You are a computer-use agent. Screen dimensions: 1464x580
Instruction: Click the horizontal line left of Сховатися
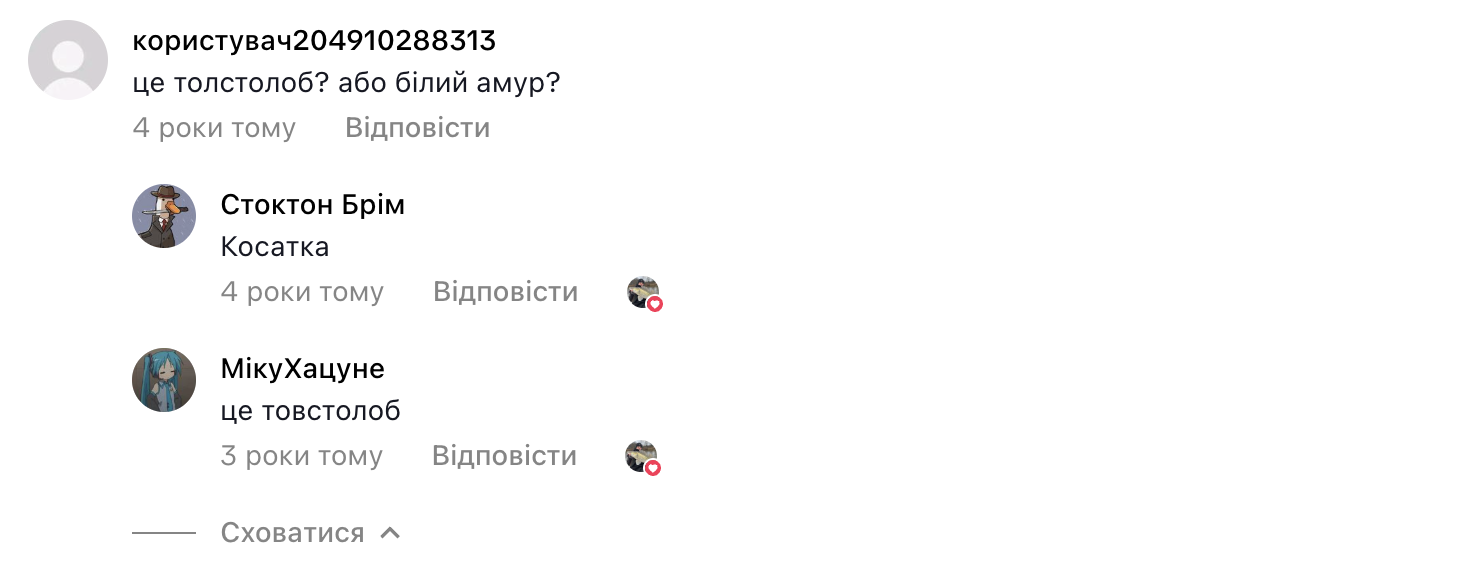coord(164,533)
